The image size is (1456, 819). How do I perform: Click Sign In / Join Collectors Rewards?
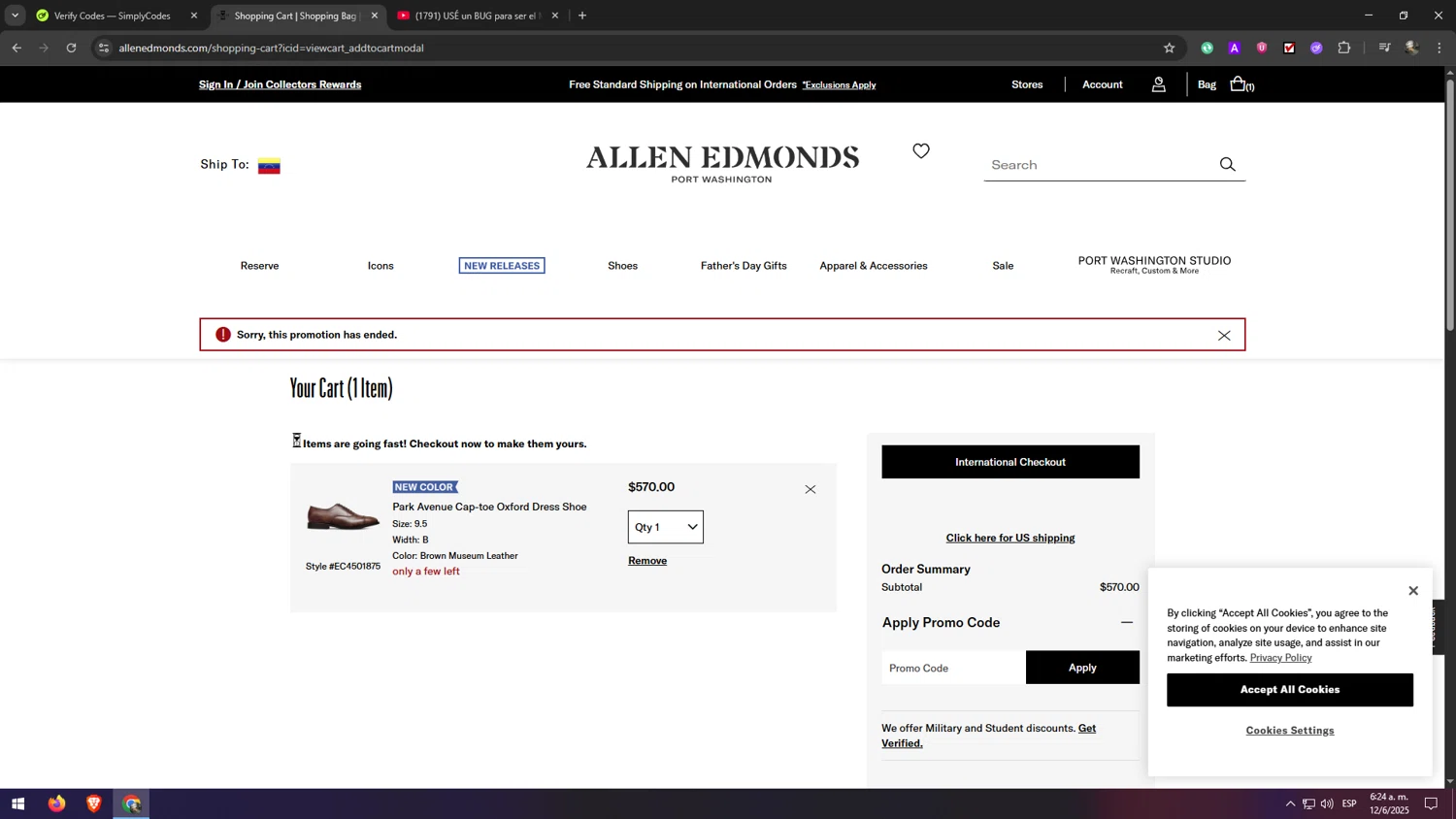click(280, 84)
